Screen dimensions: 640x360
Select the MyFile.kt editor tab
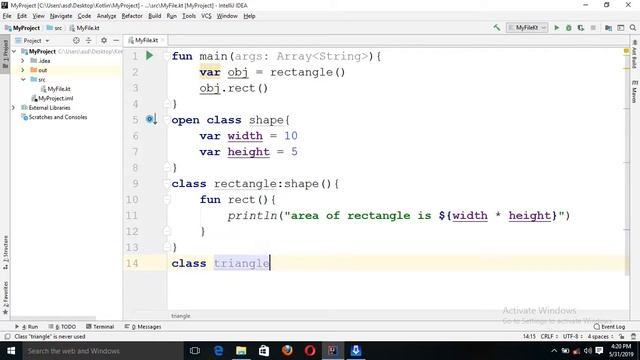pyautogui.click(x=146, y=40)
